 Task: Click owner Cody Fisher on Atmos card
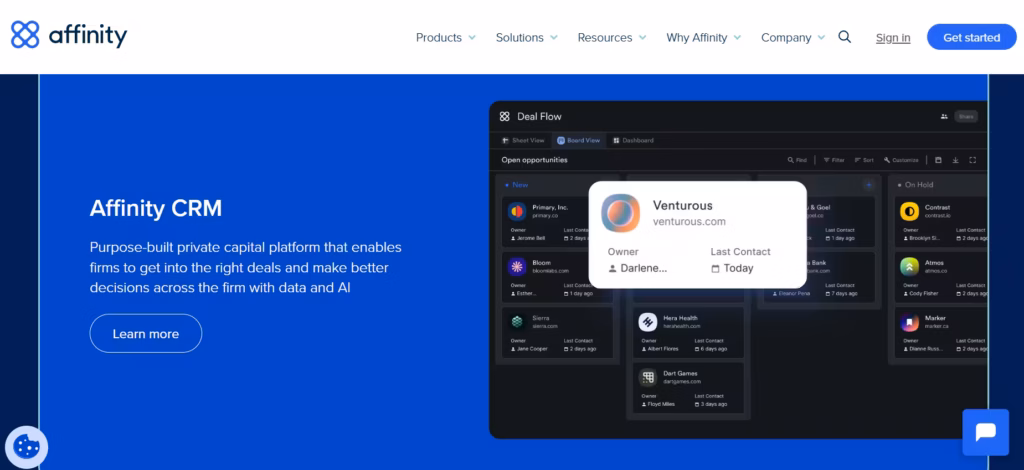point(920,294)
